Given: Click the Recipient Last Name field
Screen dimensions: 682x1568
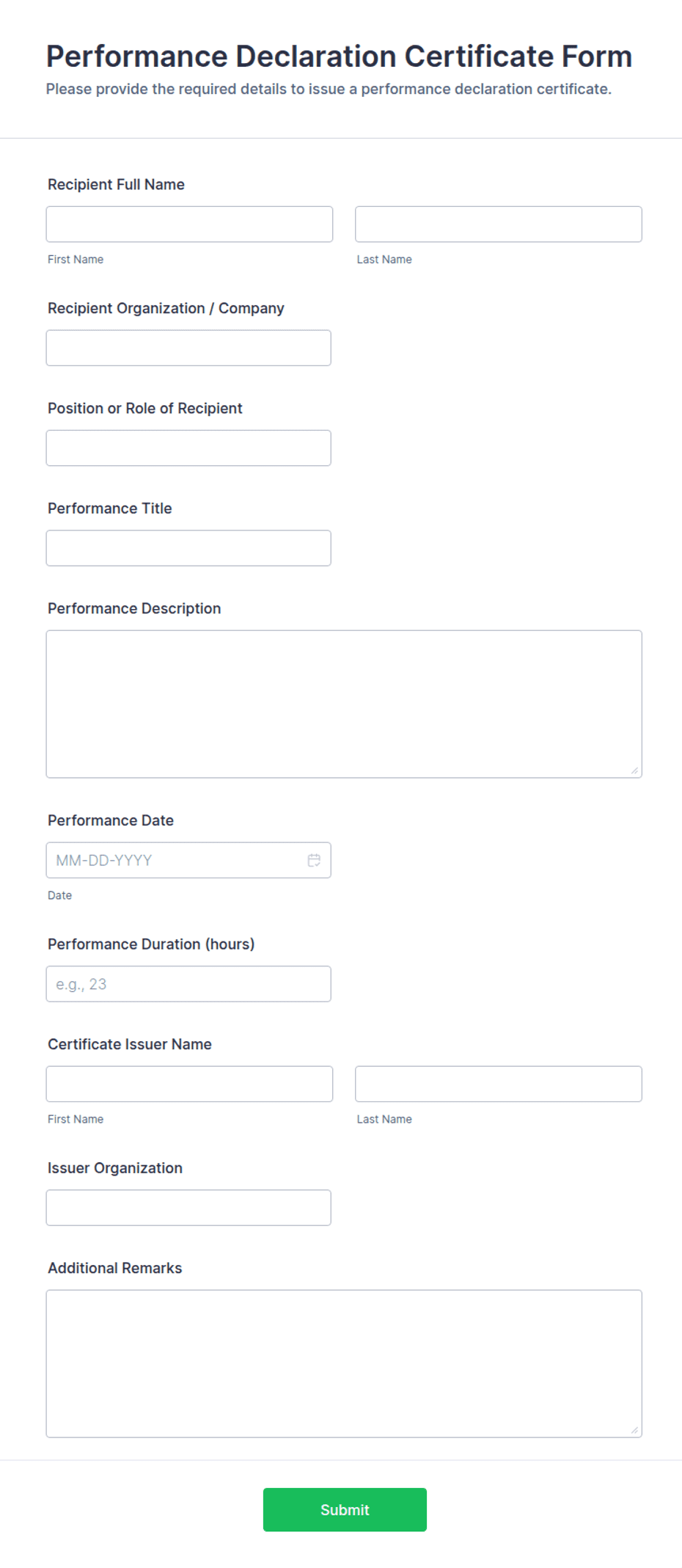Looking at the screenshot, I should pyautogui.click(x=499, y=224).
